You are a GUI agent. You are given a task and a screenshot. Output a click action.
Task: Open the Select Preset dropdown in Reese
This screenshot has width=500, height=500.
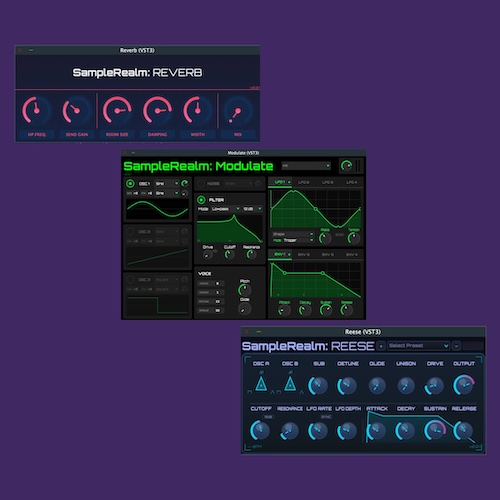pos(419,346)
